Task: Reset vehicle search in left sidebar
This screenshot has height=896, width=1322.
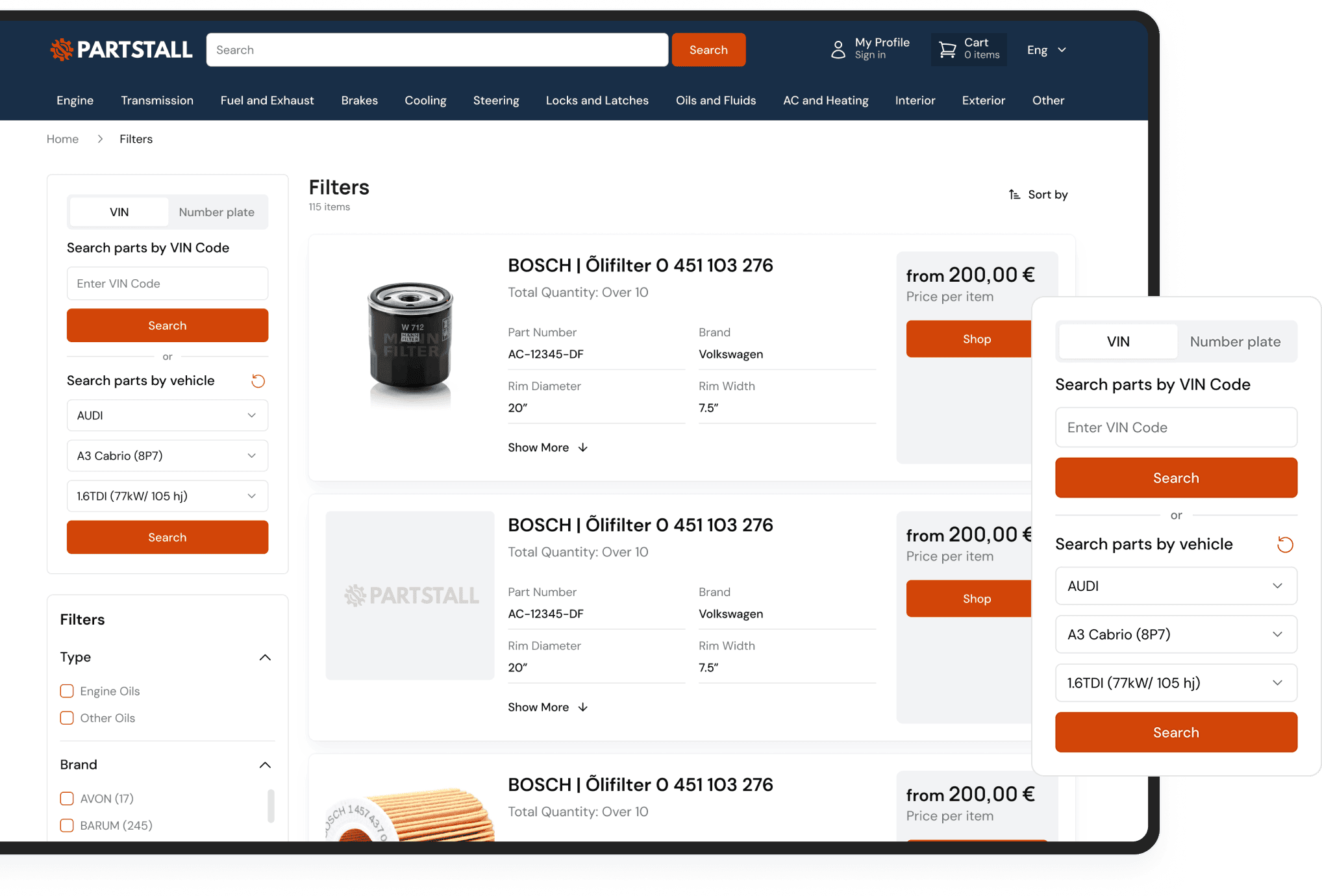Action: tap(258, 380)
